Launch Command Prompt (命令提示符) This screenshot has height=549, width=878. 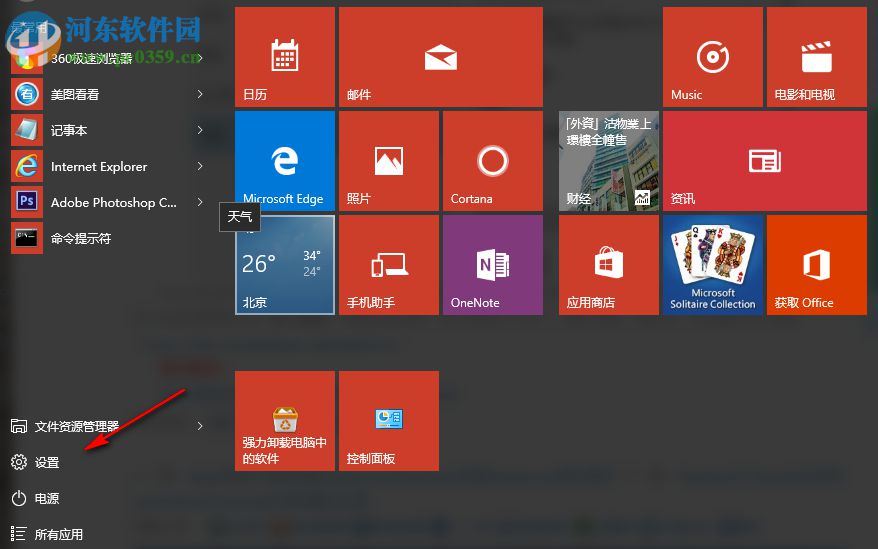[80, 238]
